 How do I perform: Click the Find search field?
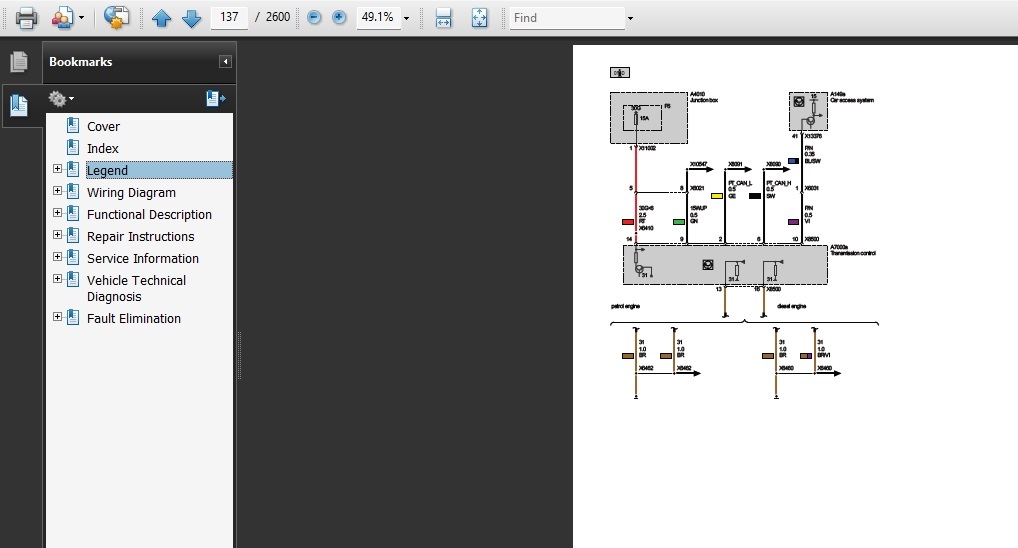tap(567, 18)
